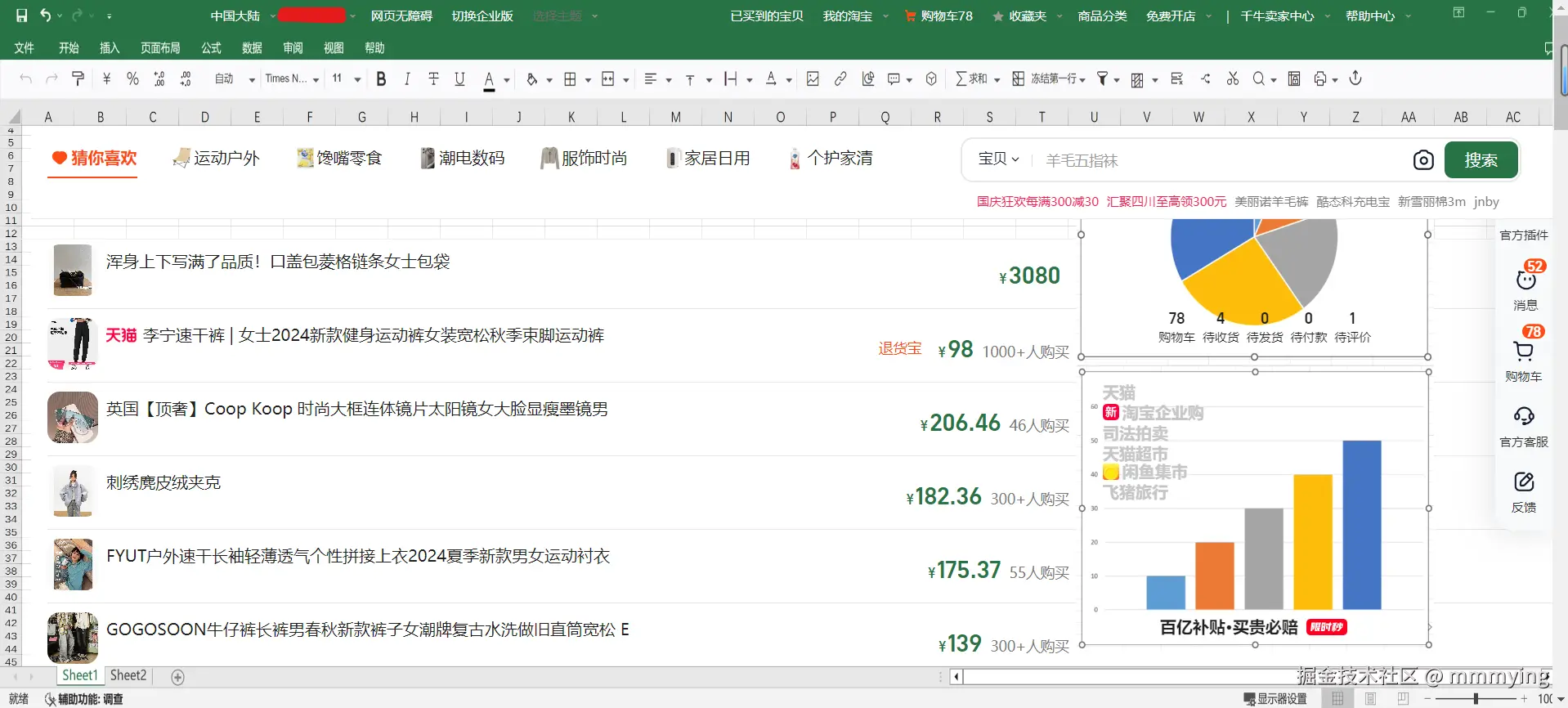The height and width of the screenshot is (708, 1568).
Task: Expand the filter funnel dropdown arrow
Action: 1116,79
